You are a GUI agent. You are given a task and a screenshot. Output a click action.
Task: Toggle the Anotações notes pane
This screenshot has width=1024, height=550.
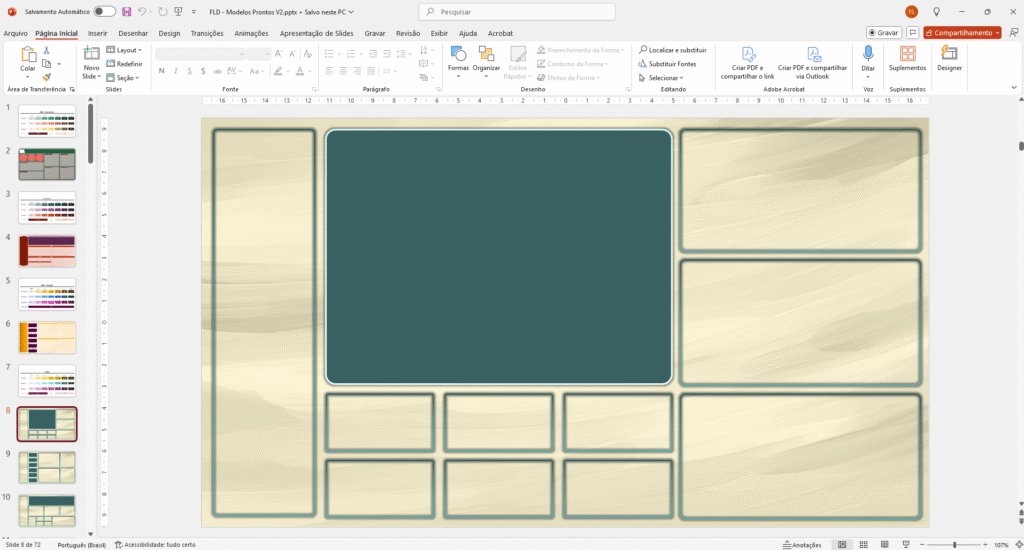[800, 545]
